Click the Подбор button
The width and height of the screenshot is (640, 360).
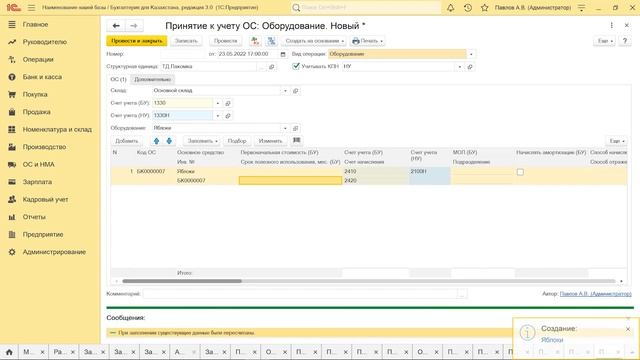(237, 141)
